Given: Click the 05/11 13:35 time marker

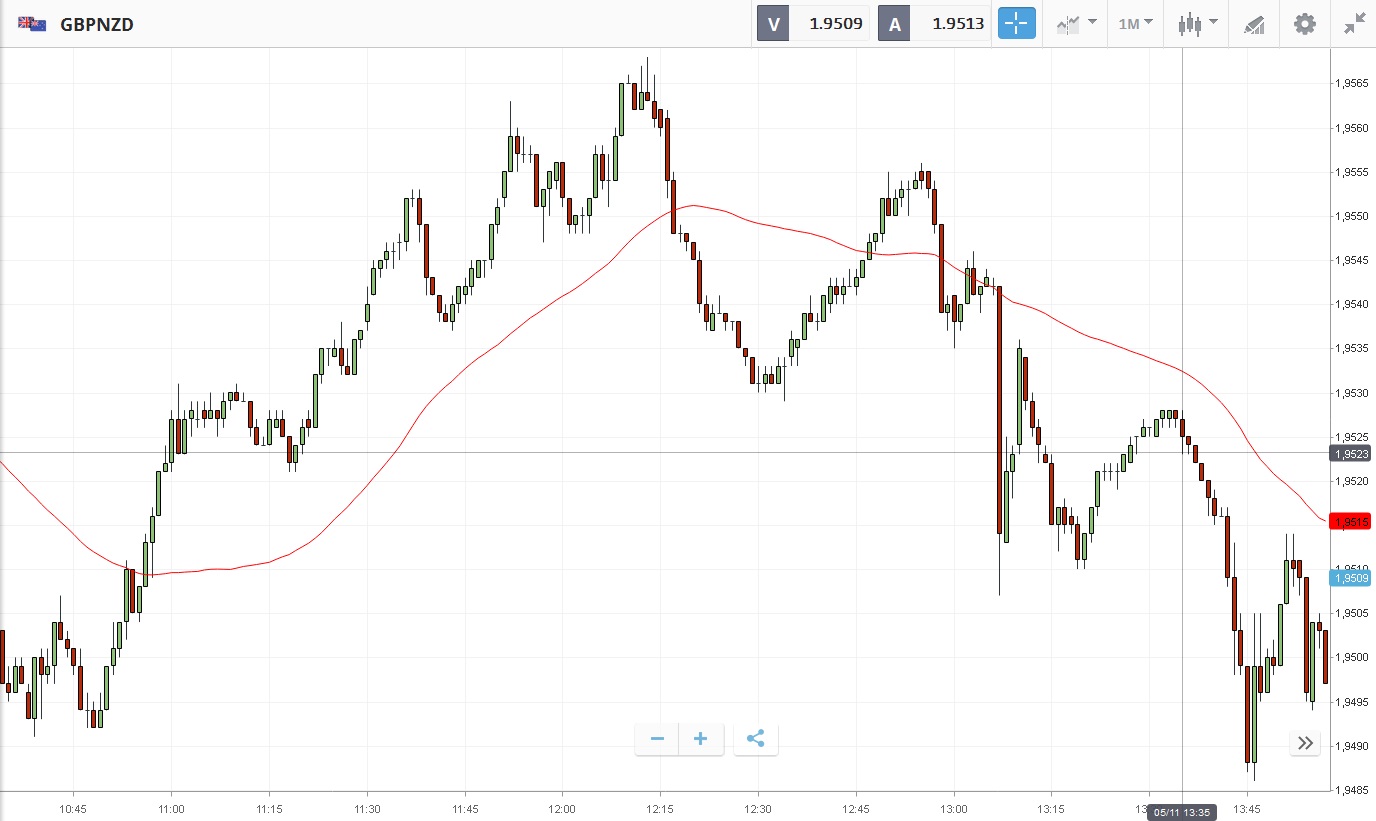Looking at the screenshot, I should [1182, 812].
